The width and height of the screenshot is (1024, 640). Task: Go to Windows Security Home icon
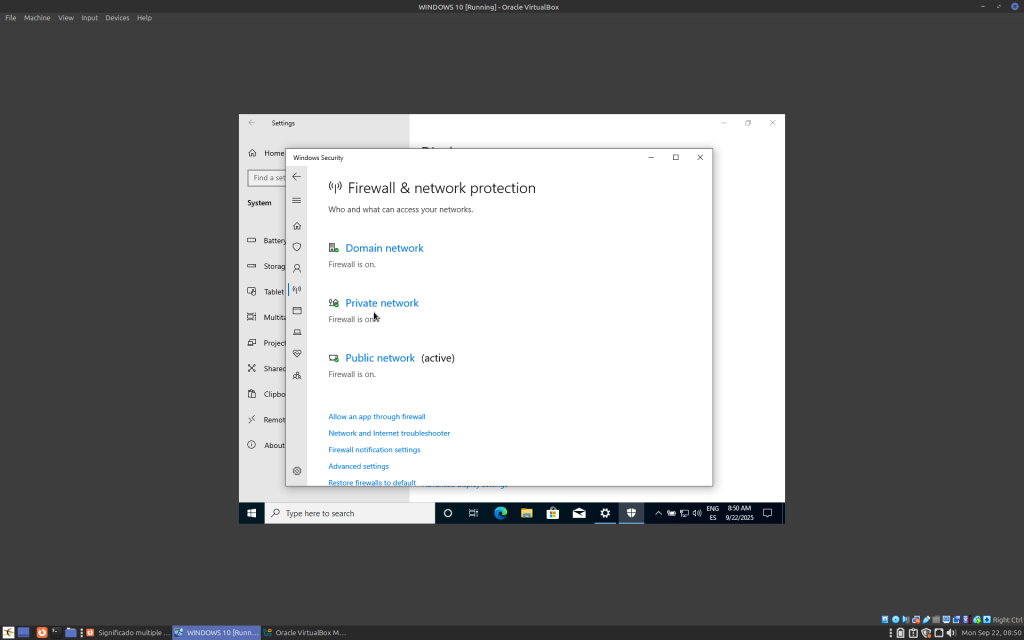297,226
